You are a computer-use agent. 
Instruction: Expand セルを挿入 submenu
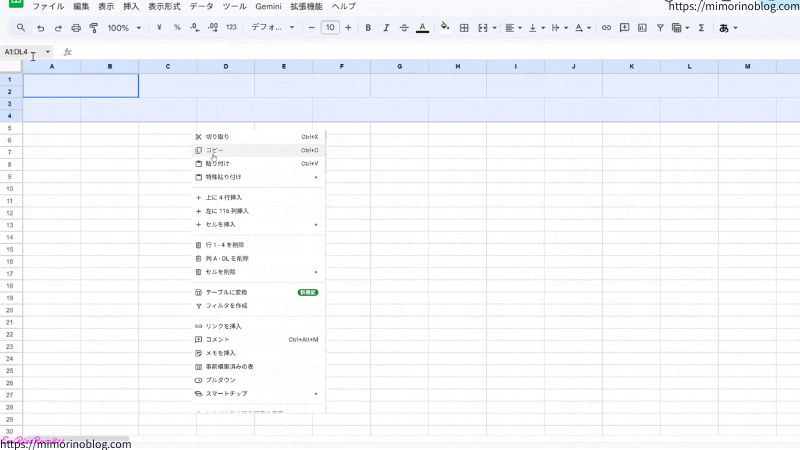pyautogui.click(x=258, y=224)
